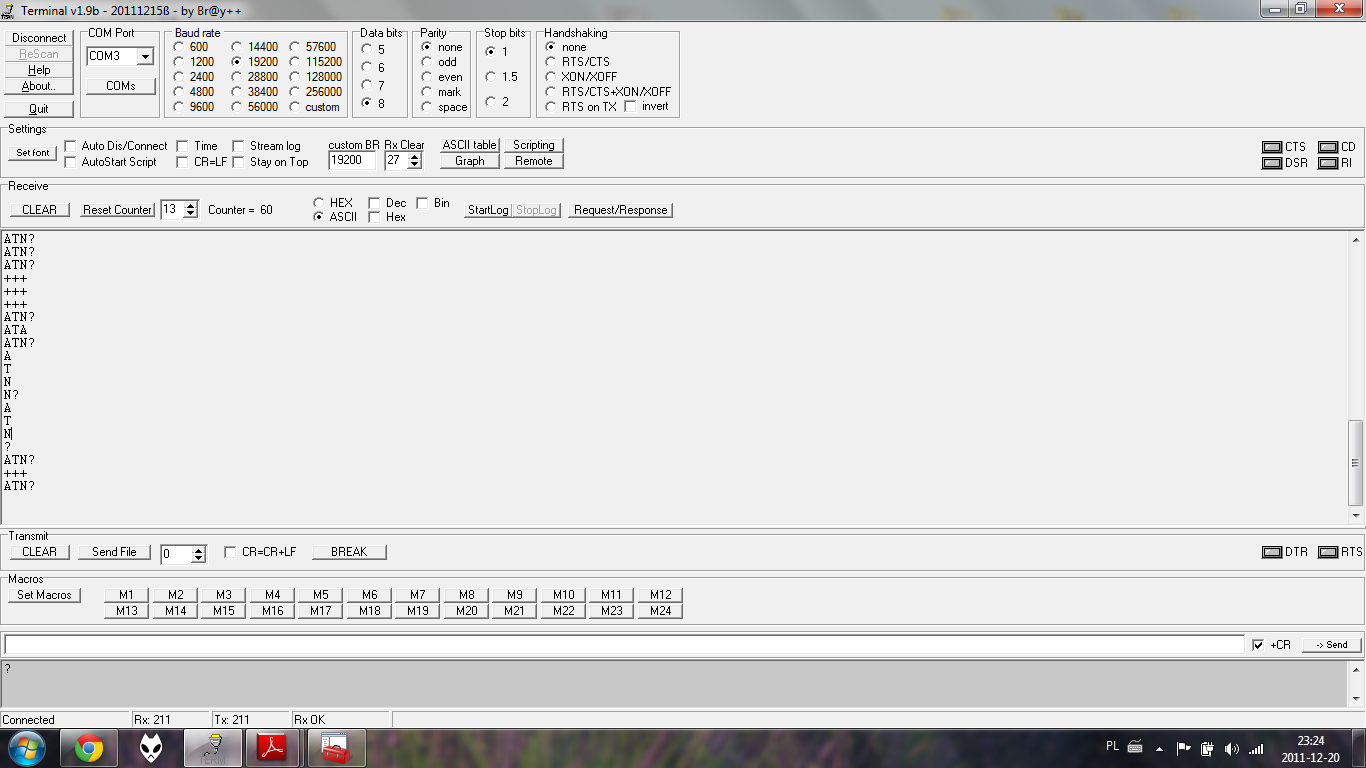
Task: Show hidden system tray icons
Action: pos(1159,748)
